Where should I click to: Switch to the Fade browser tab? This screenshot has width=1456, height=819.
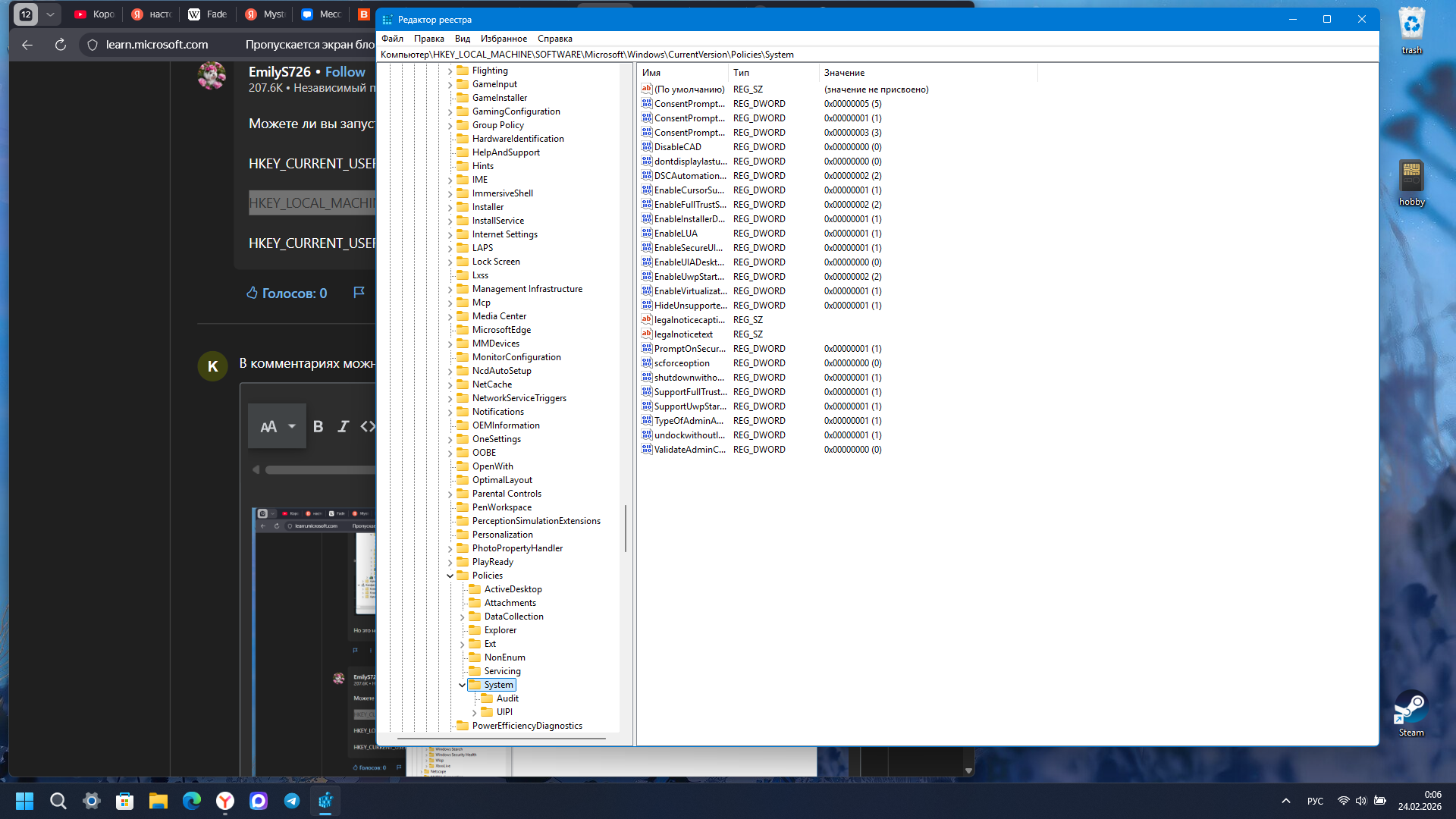pyautogui.click(x=208, y=14)
